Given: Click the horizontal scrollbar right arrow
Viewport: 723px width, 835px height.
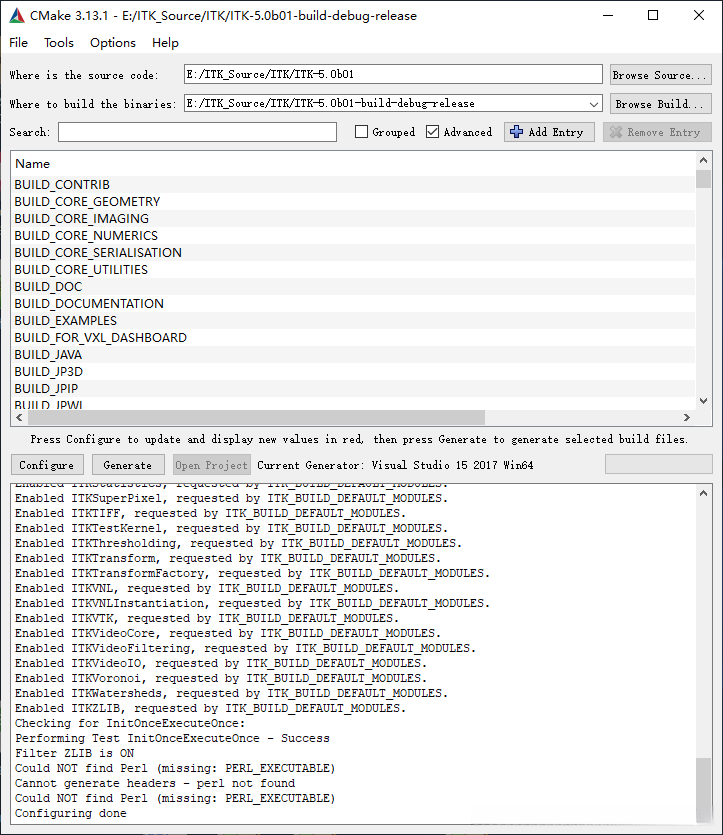Looking at the screenshot, I should coord(687,418).
